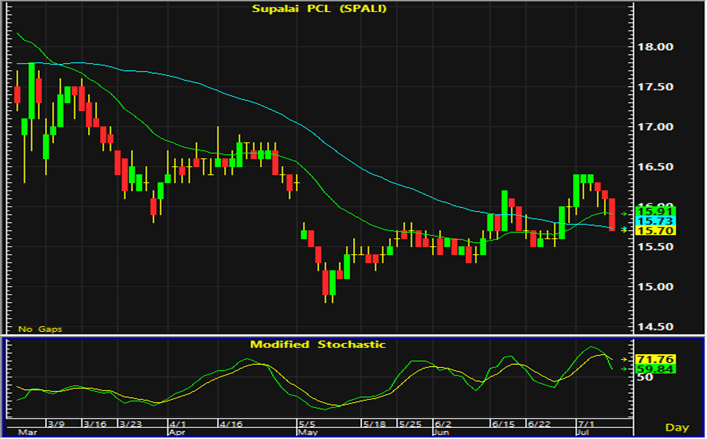Select the 4/16 date marker
The height and width of the screenshot is (439, 707).
pyautogui.click(x=230, y=424)
